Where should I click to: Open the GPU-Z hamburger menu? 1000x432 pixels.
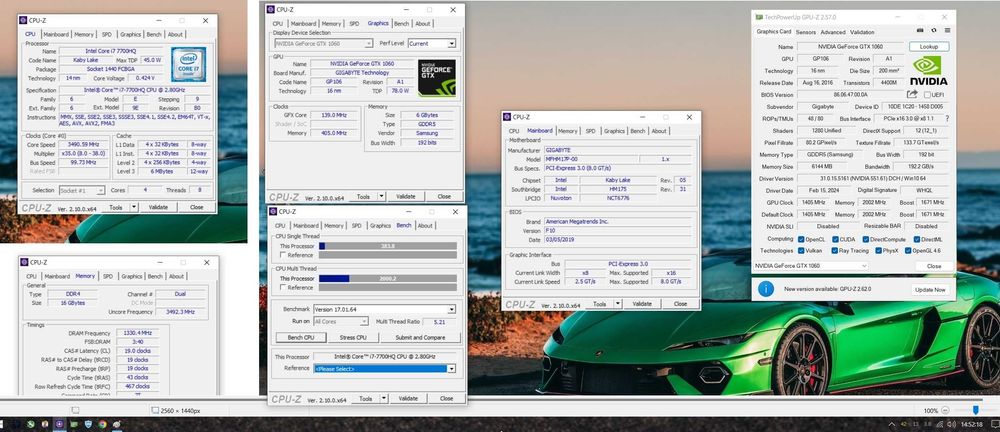[945, 31]
